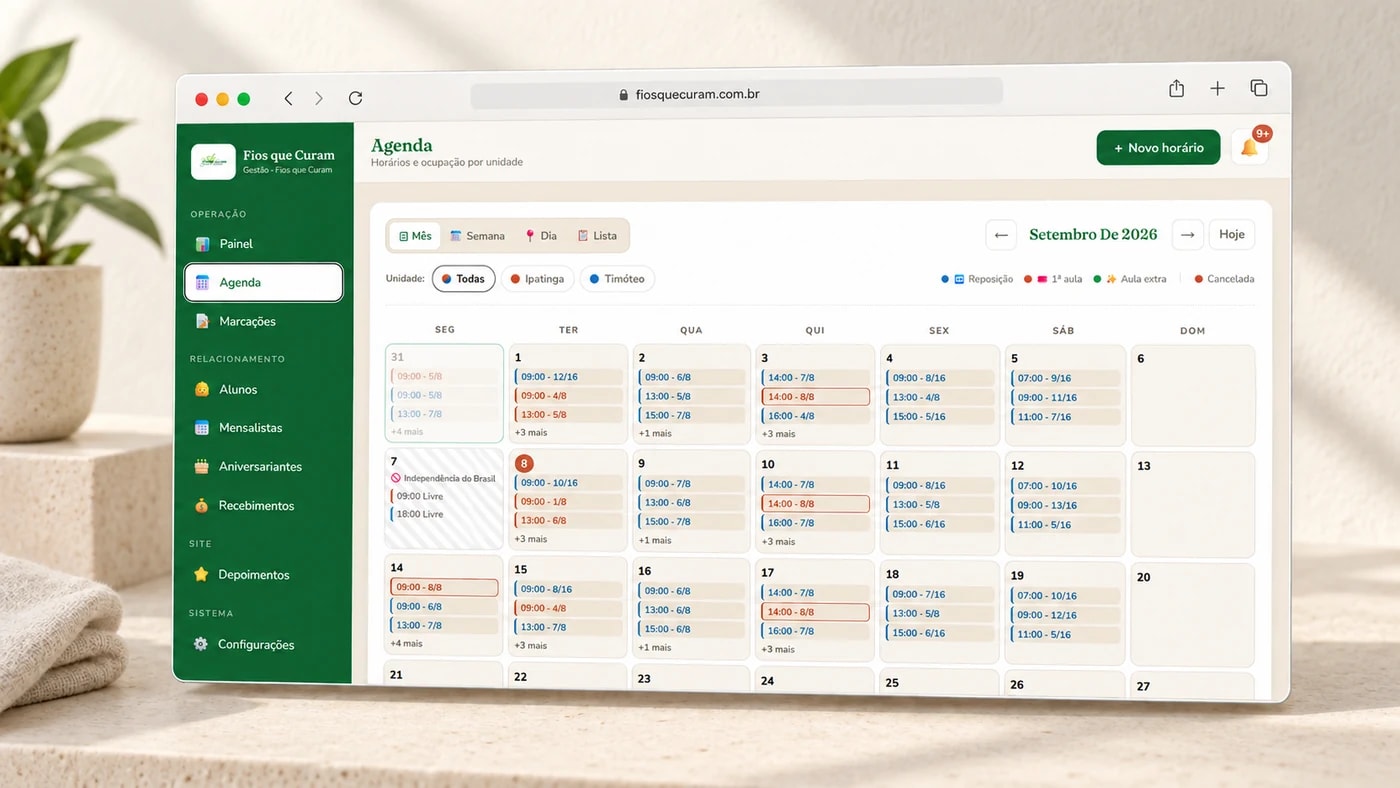The image size is (1400, 788).
Task: Reload the page in browser
Action: [355, 98]
